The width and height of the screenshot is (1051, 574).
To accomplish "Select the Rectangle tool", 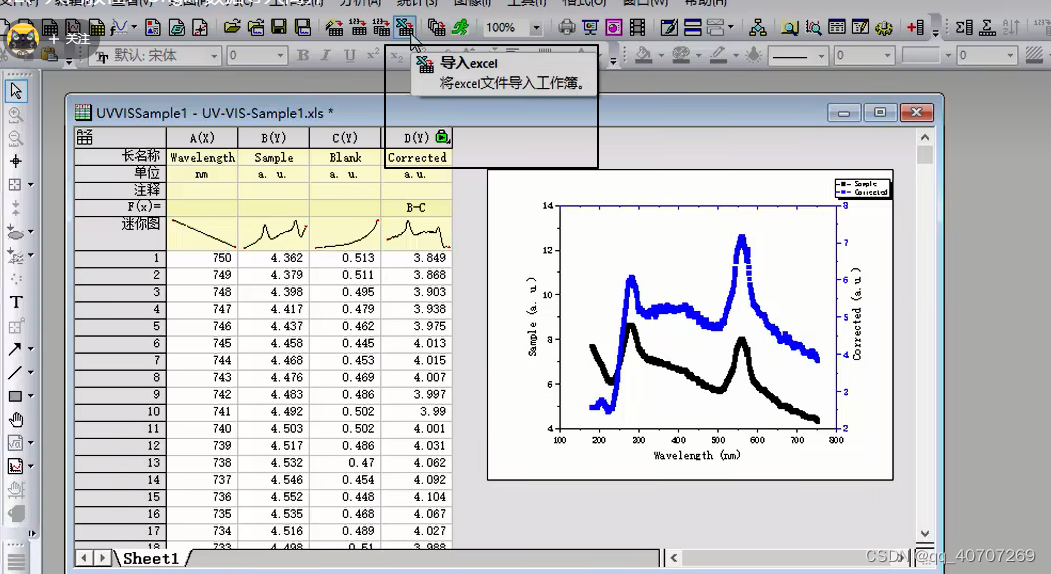I will [x=14, y=396].
